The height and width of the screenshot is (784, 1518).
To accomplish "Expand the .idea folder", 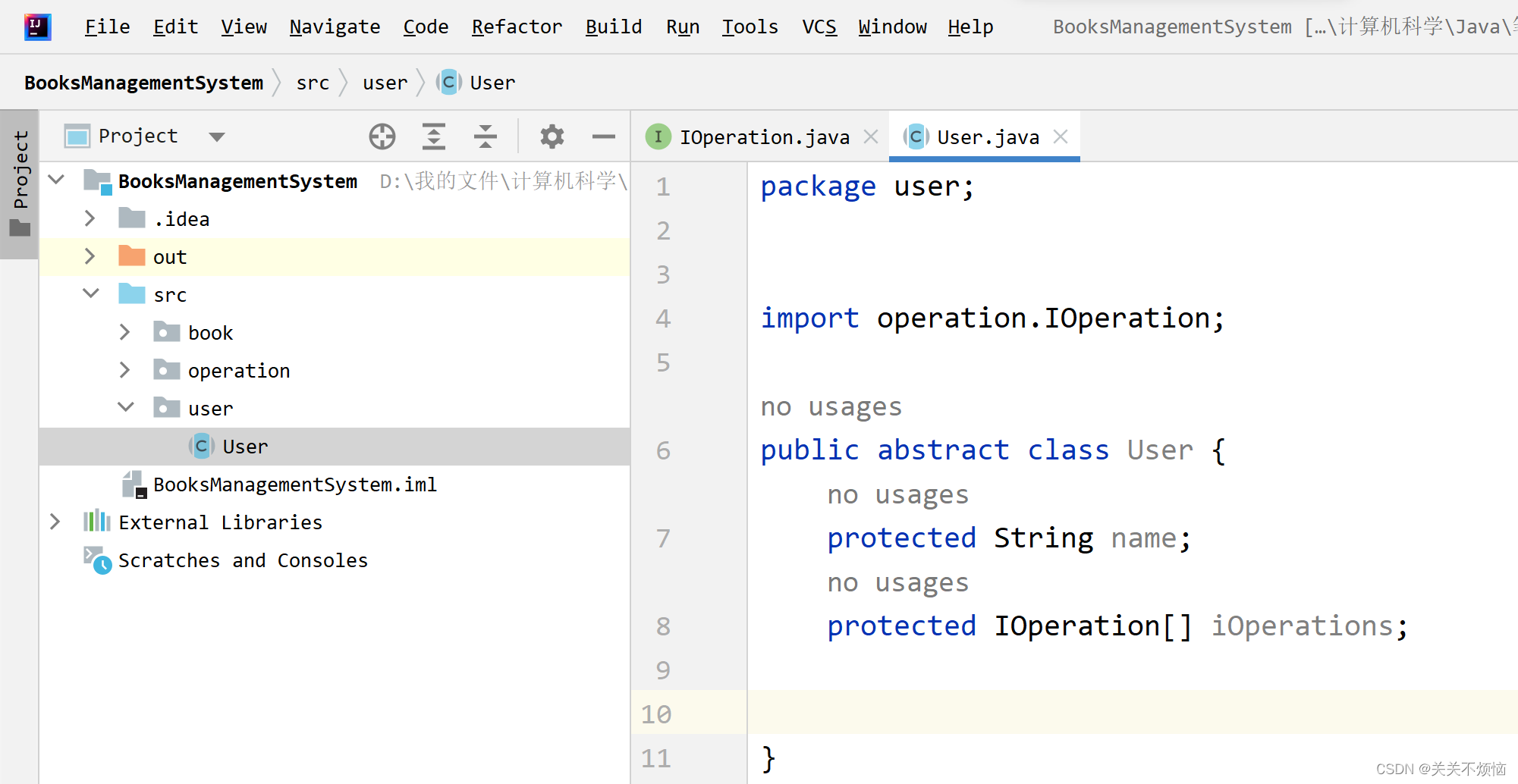I will point(90,218).
